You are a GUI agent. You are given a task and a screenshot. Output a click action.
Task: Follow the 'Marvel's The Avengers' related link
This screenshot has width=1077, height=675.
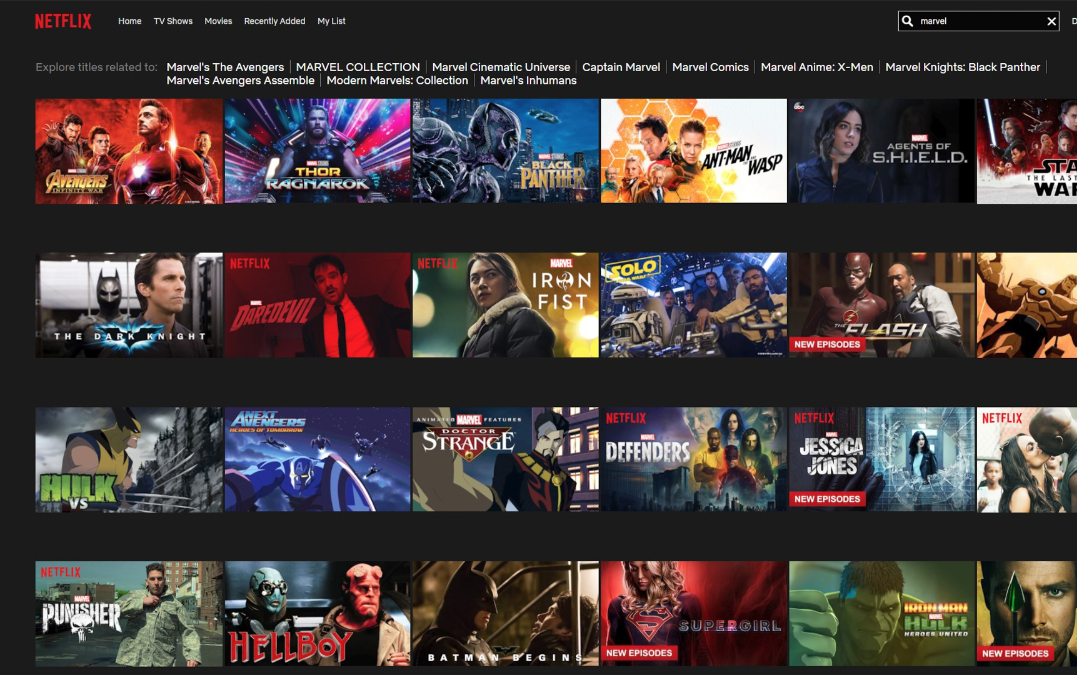[x=225, y=67]
